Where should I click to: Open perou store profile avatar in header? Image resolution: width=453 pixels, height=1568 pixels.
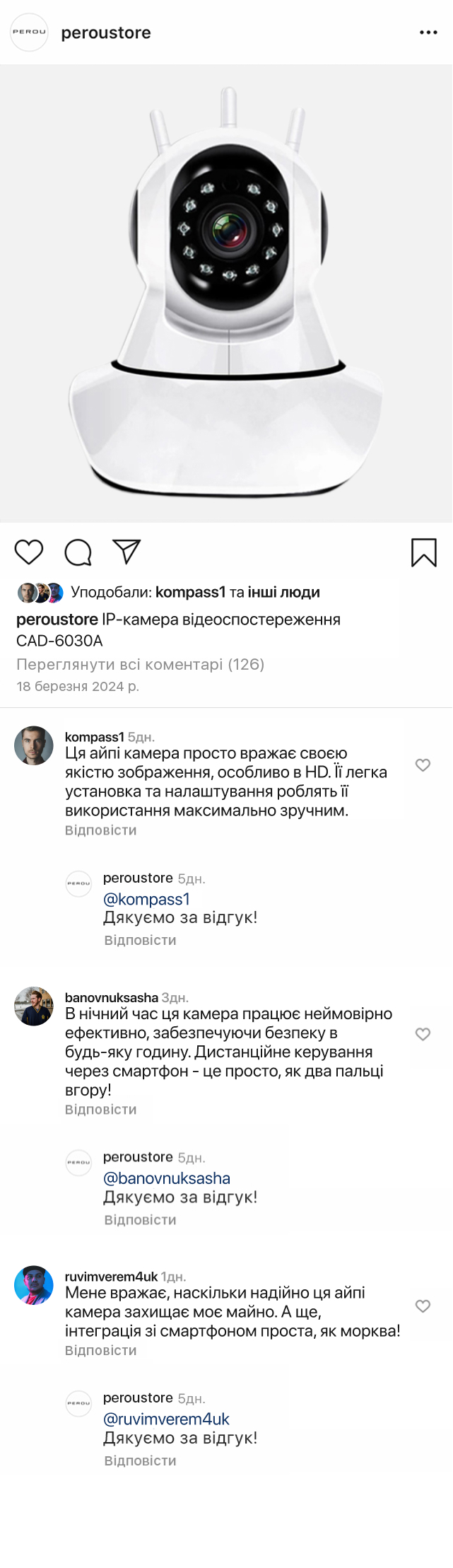pyautogui.click(x=29, y=32)
